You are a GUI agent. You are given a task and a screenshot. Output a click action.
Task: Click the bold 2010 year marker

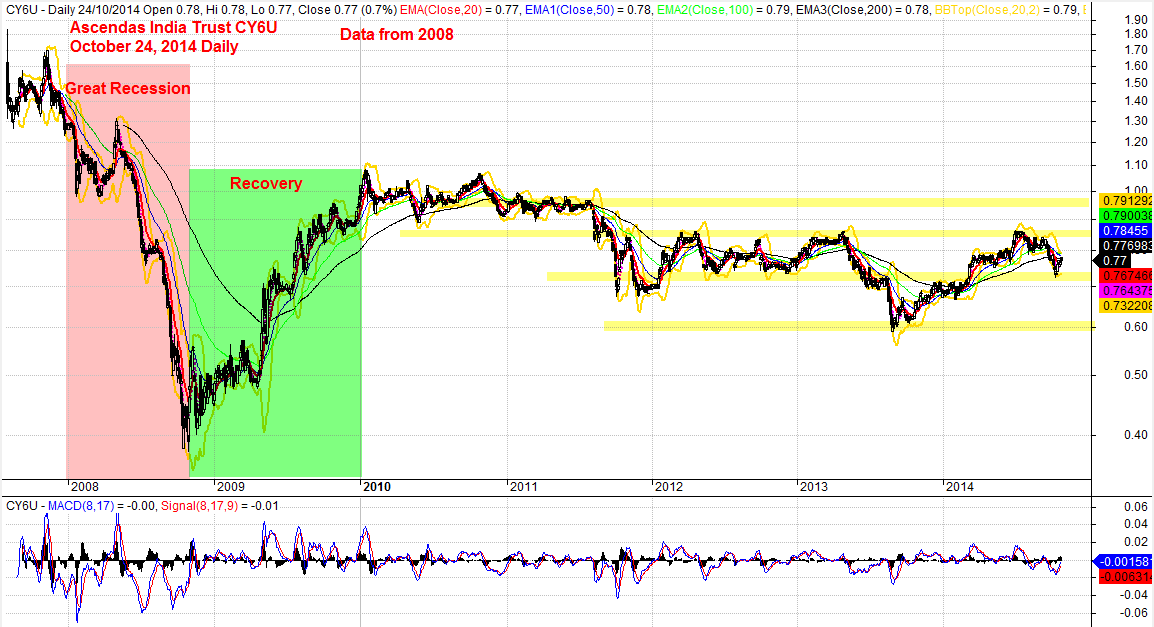coord(377,486)
